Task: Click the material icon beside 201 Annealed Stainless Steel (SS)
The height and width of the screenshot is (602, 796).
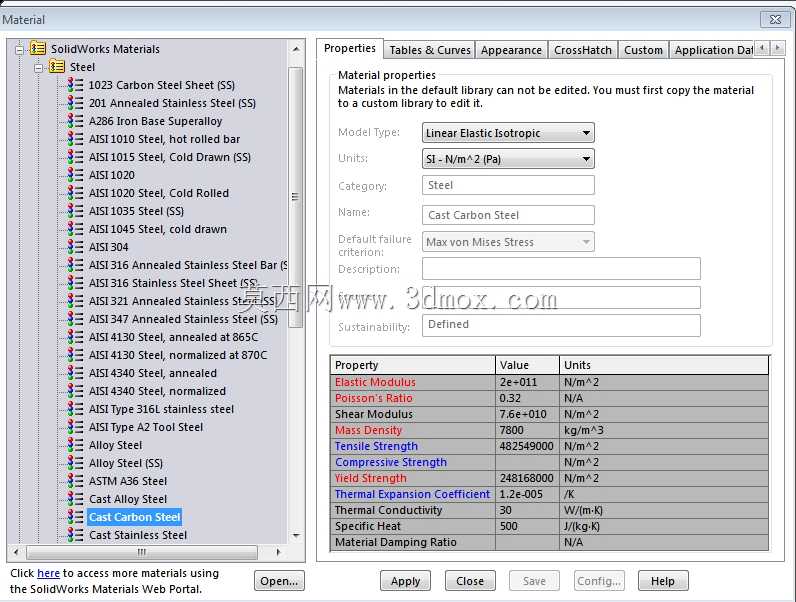Action: click(x=76, y=103)
